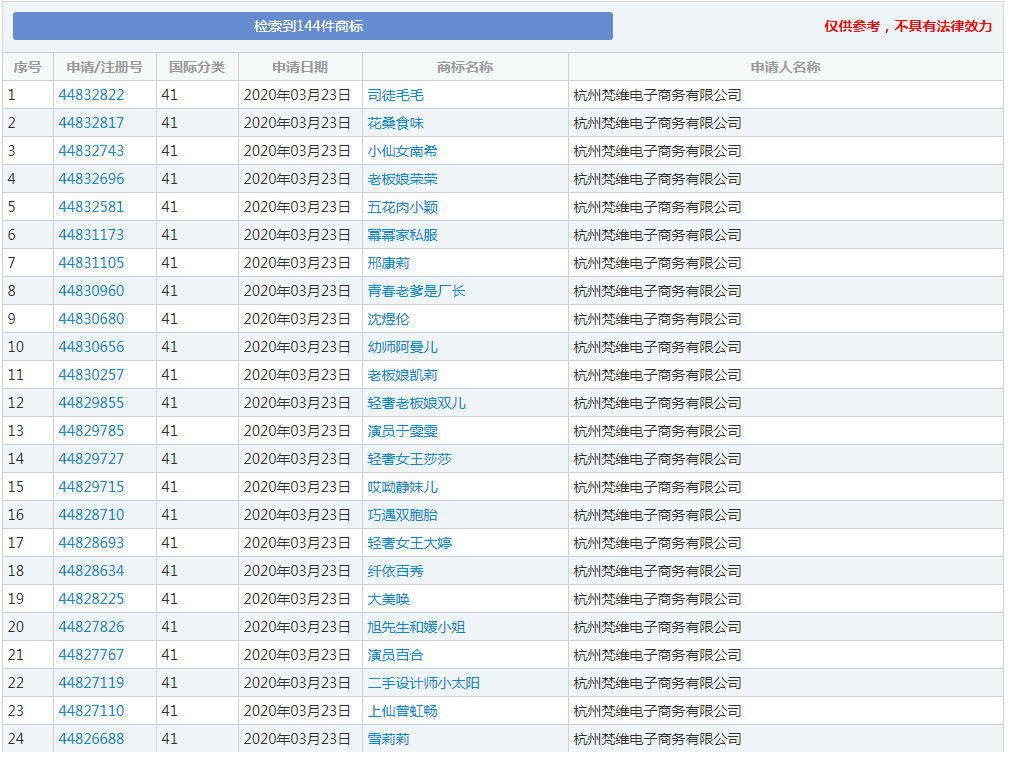
Task: View trademark 雪莉莉
Action: tap(388, 739)
